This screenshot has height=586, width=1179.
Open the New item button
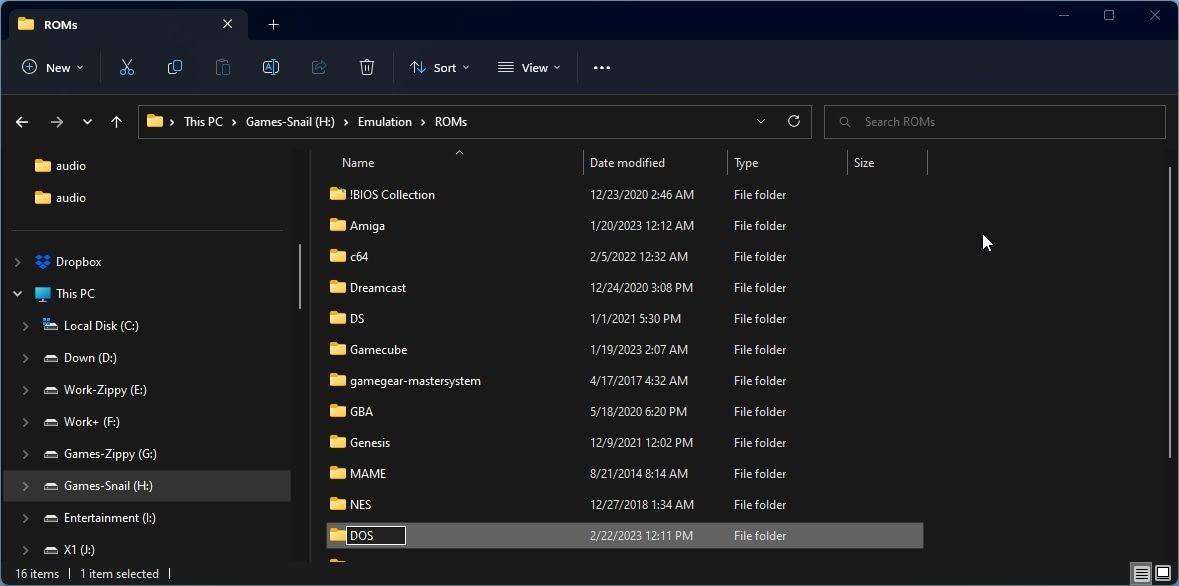(x=52, y=67)
